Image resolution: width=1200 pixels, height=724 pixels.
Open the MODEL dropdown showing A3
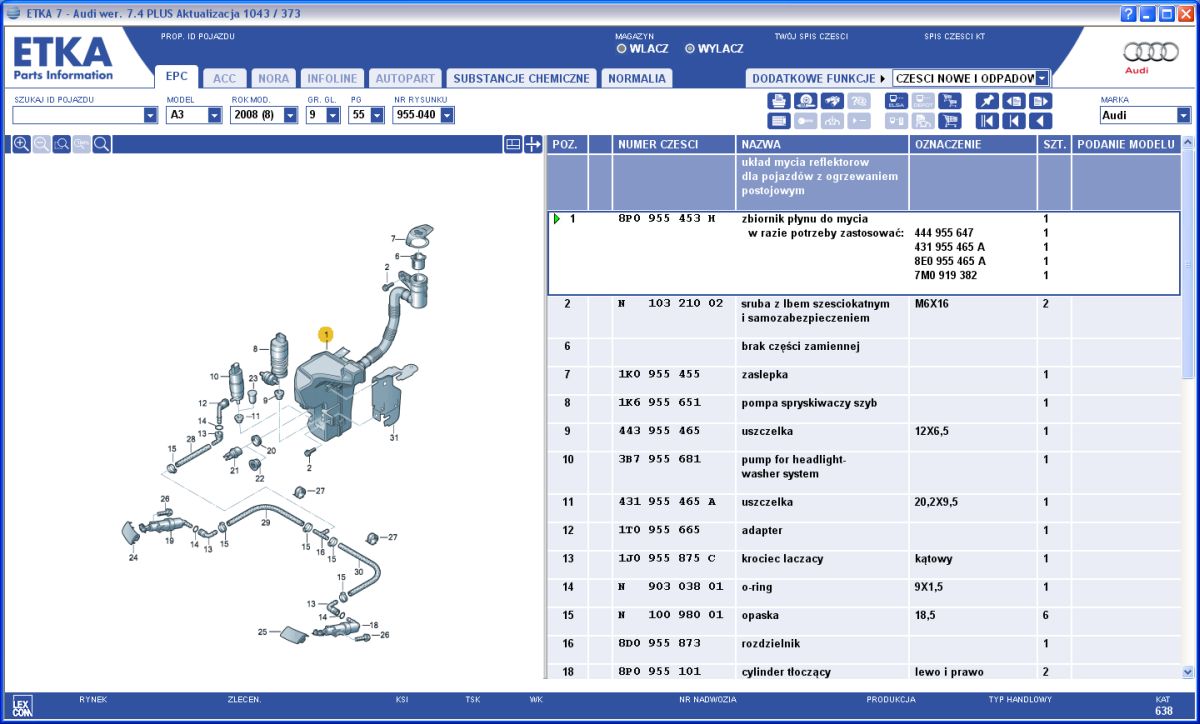pyautogui.click(x=215, y=115)
